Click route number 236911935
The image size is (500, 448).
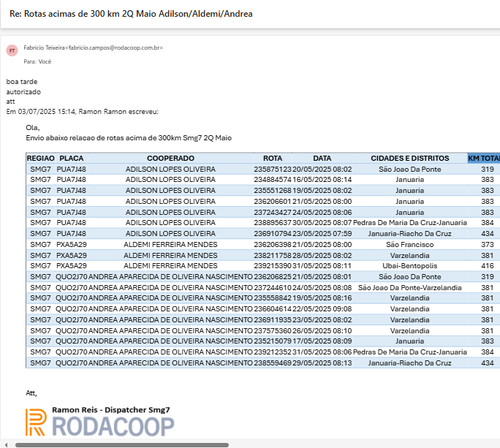273,320
